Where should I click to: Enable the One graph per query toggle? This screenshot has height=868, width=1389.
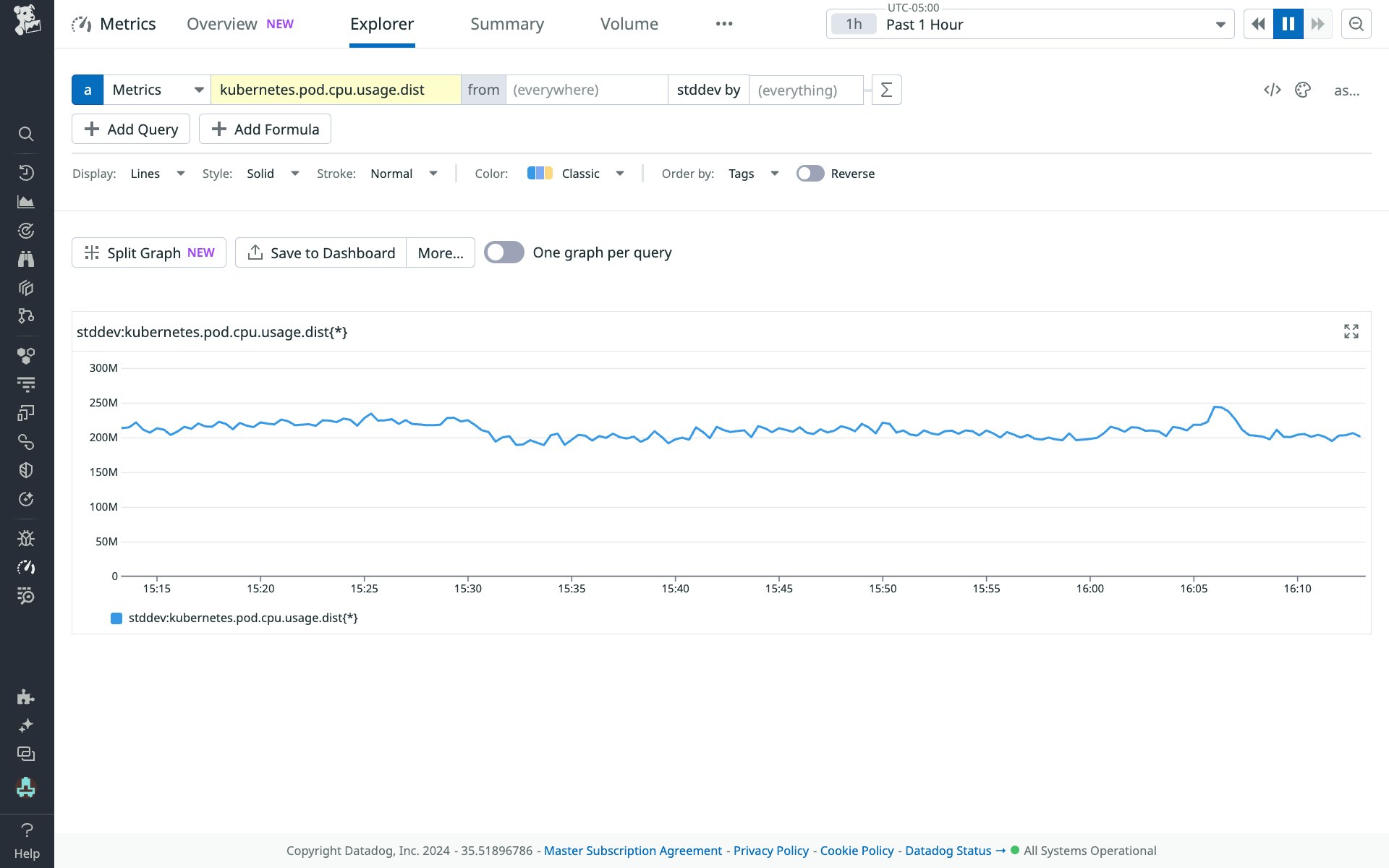pyautogui.click(x=504, y=252)
